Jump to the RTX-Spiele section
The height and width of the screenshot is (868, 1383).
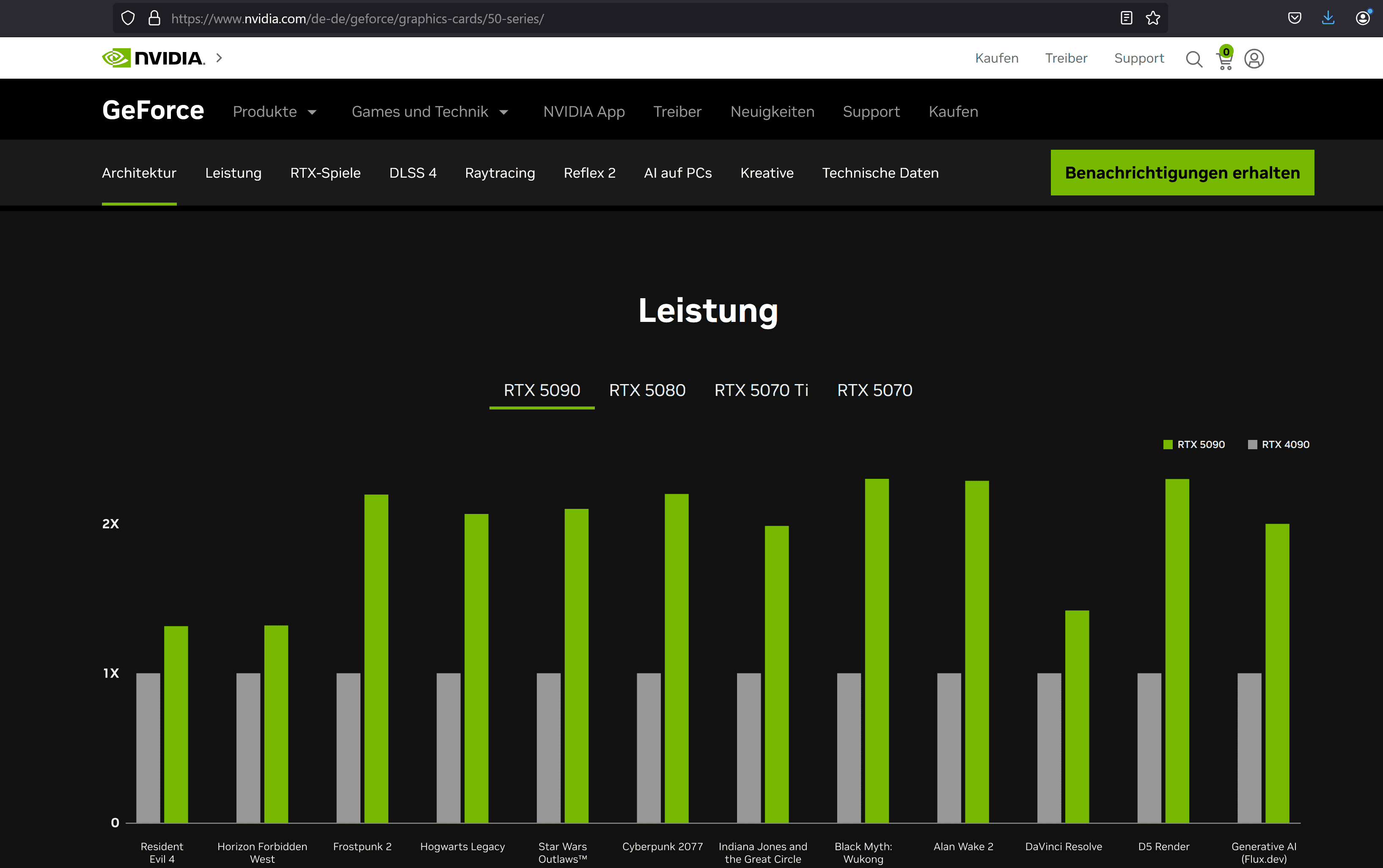(325, 173)
